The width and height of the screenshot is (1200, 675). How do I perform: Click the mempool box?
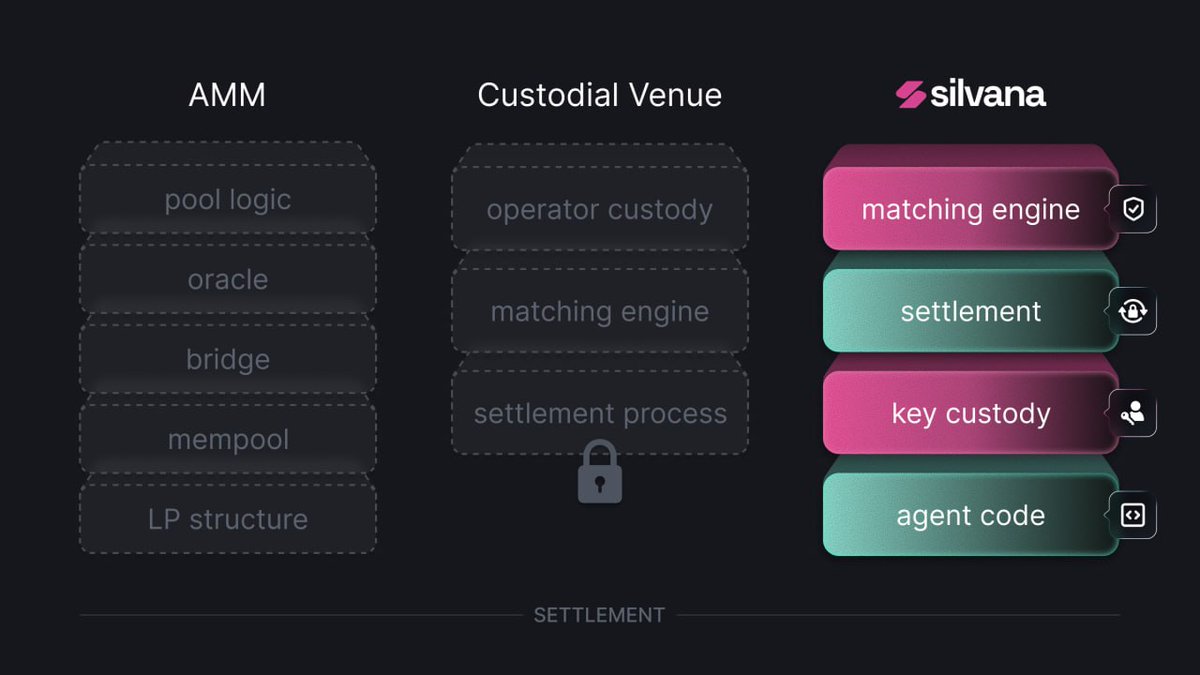click(228, 438)
